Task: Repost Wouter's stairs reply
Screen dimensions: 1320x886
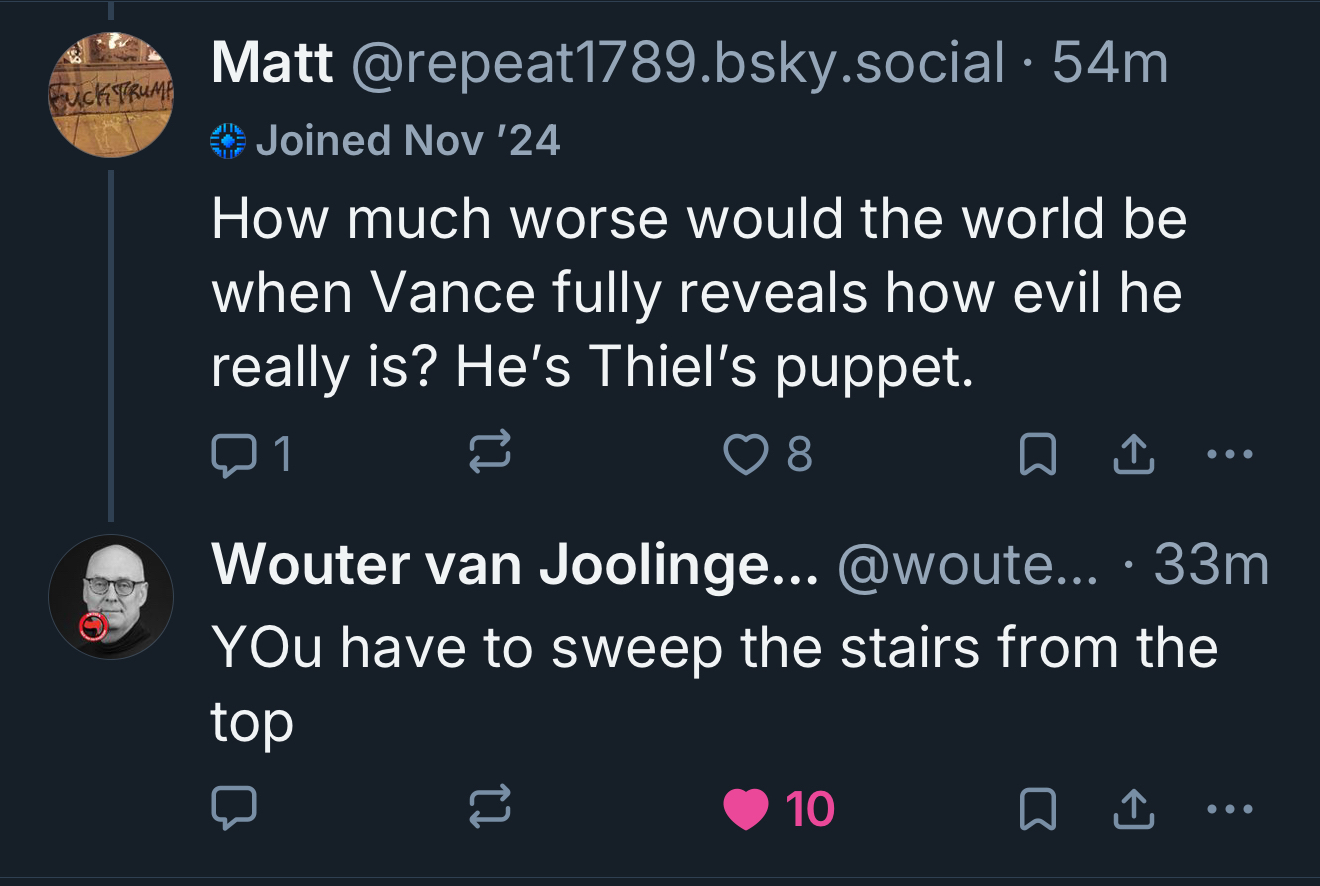Action: pyautogui.click(x=491, y=808)
